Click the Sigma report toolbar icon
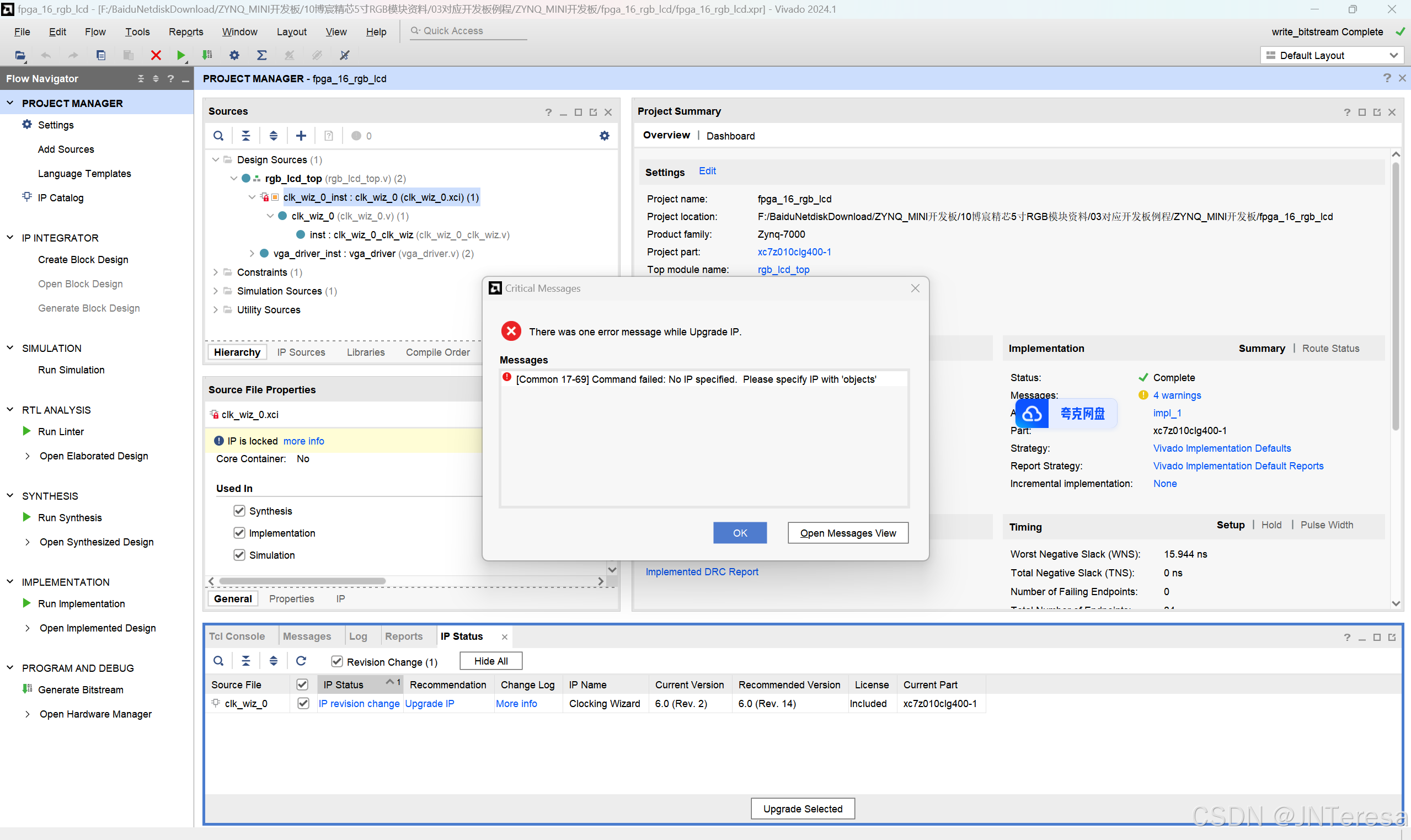1411x840 pixels. 261,55
